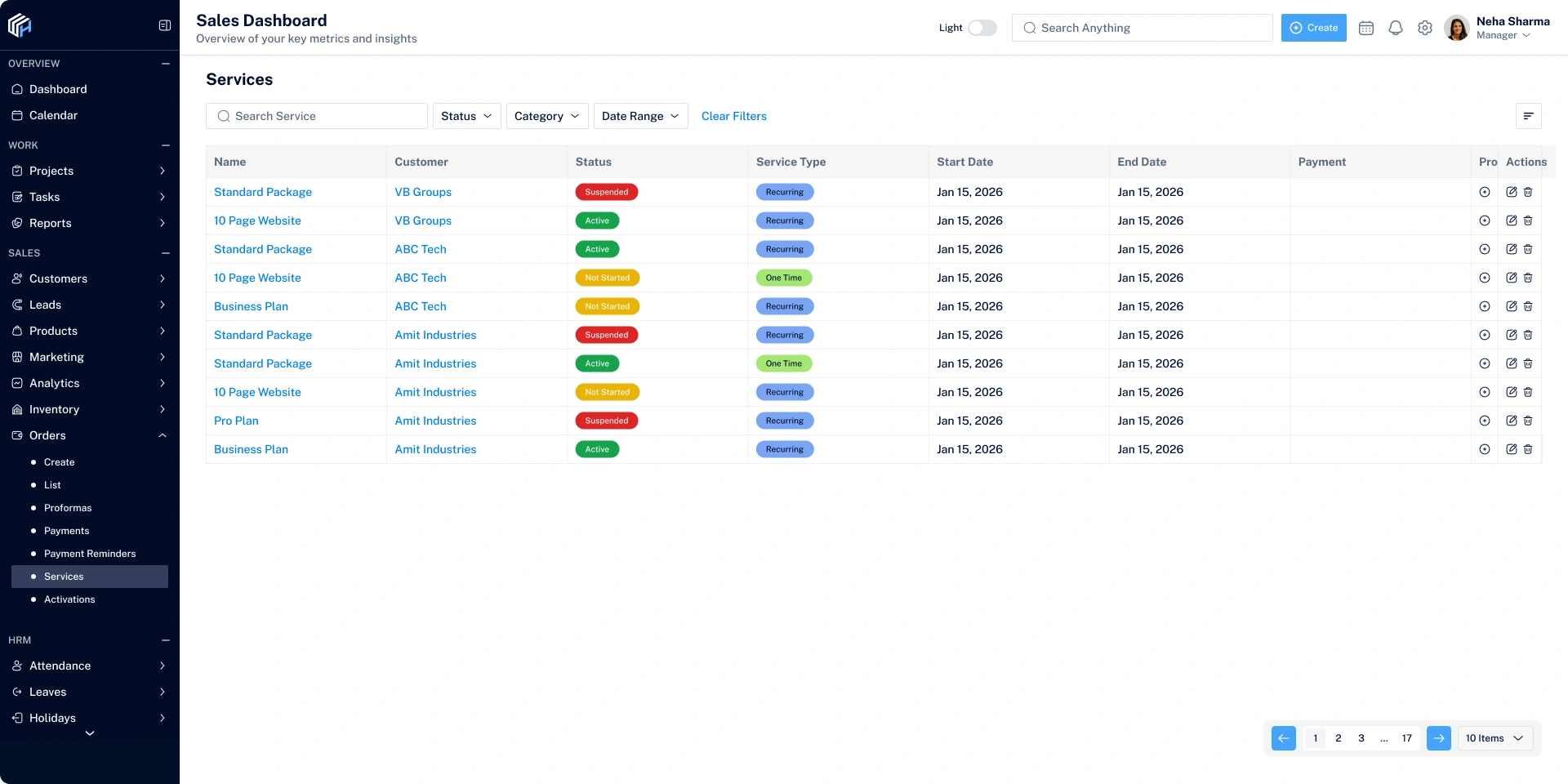
Task: Click Clear Filters link
Action: (734, 116)
